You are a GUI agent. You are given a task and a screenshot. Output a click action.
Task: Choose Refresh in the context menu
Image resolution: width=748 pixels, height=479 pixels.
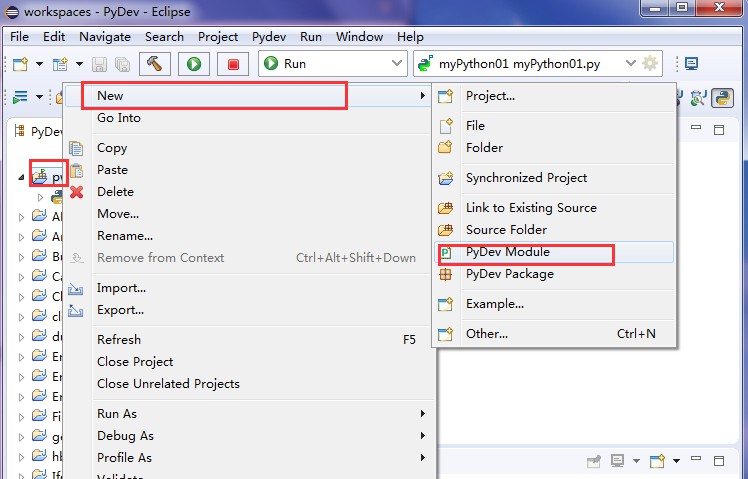click(x=248, y=340)
